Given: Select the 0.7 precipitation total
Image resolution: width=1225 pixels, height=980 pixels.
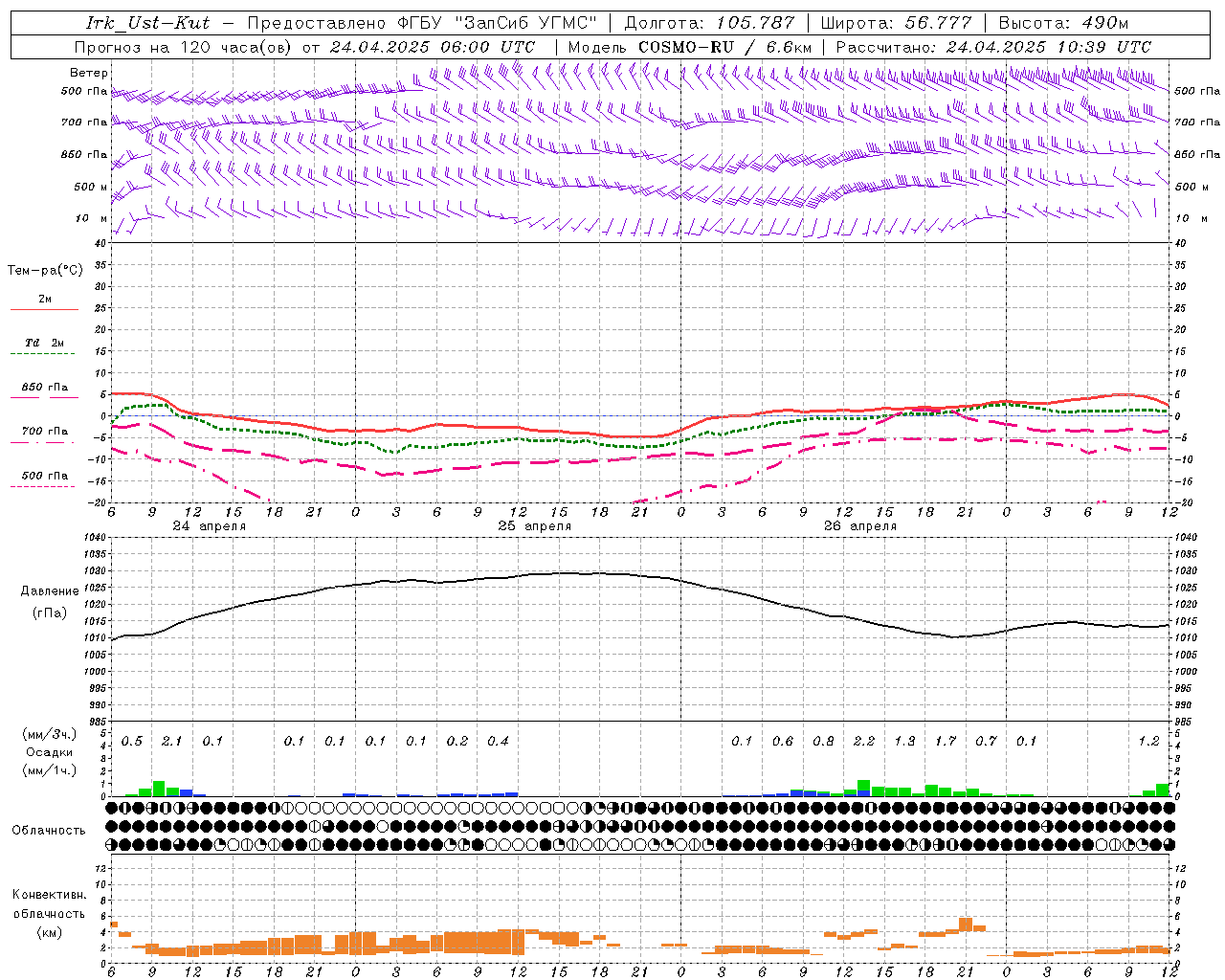Looking at the screenshot, I should [x=986, y=742].
